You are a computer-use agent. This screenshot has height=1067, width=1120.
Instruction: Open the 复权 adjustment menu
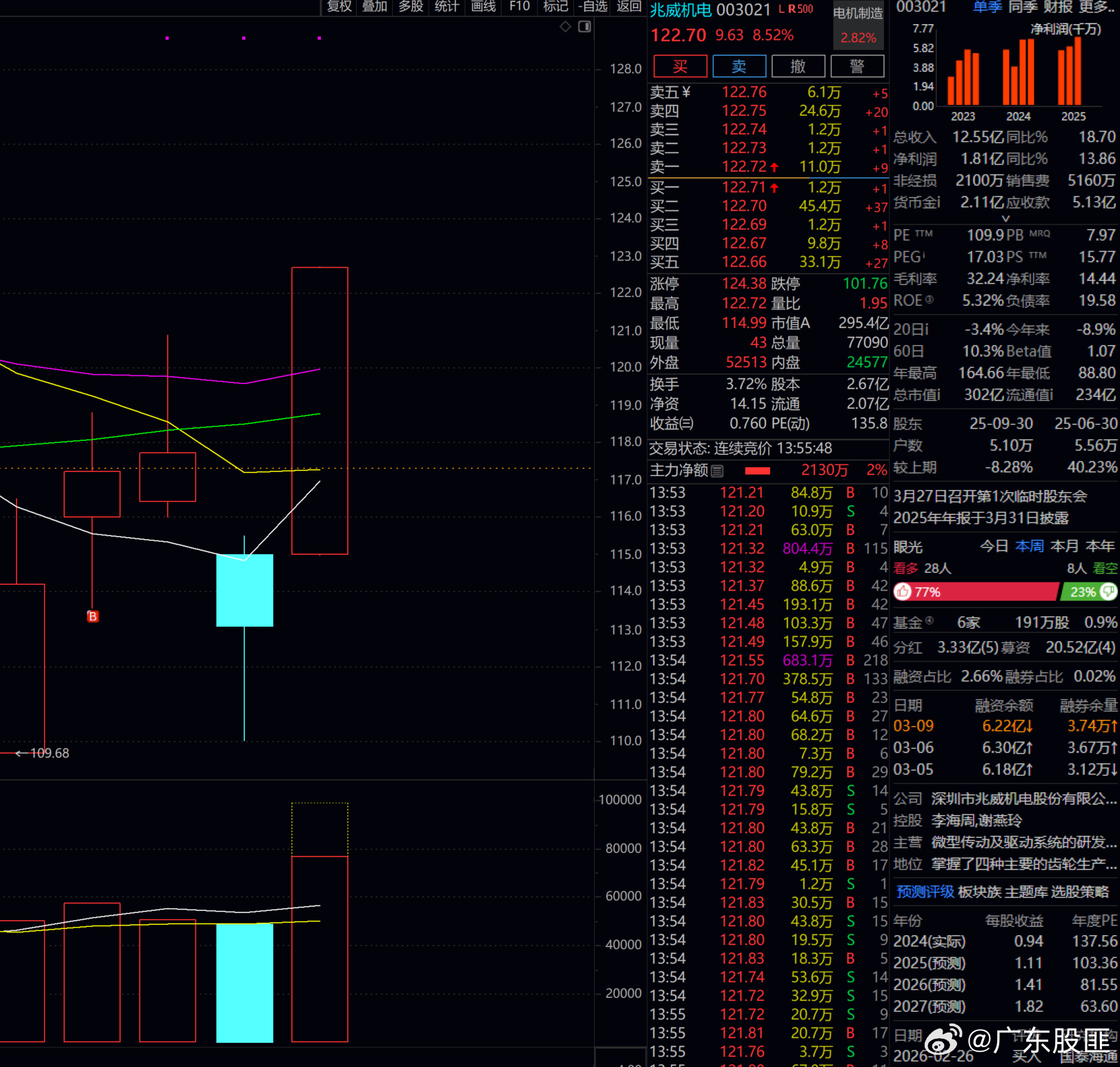click(339, 7)
